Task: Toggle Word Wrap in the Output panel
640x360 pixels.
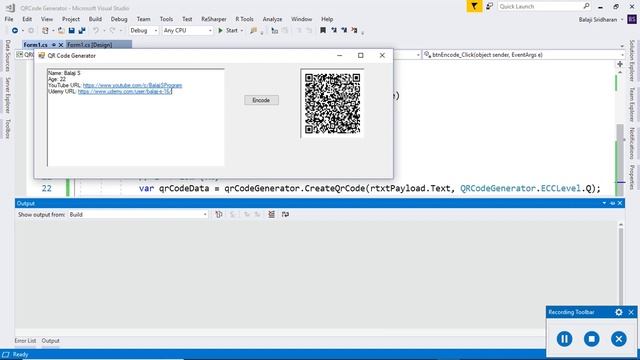Action: point(285,214)
